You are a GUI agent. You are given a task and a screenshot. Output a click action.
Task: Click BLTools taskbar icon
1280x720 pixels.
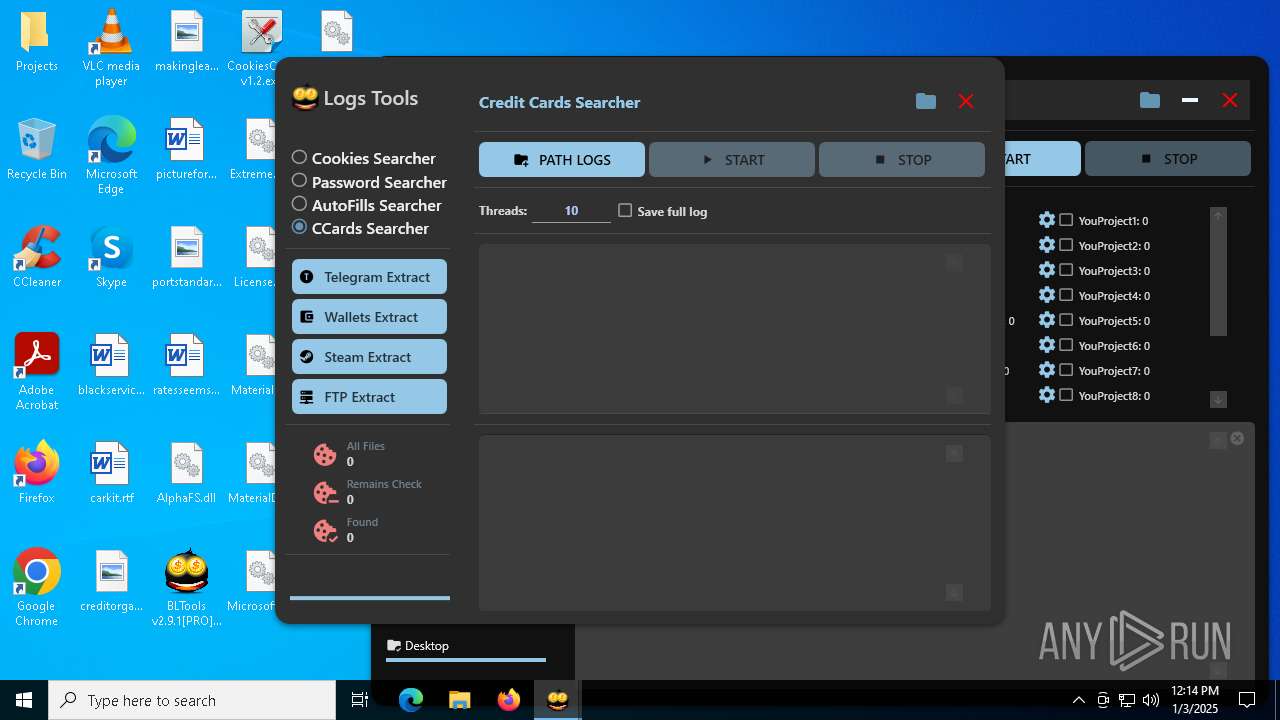coord(557,700)
